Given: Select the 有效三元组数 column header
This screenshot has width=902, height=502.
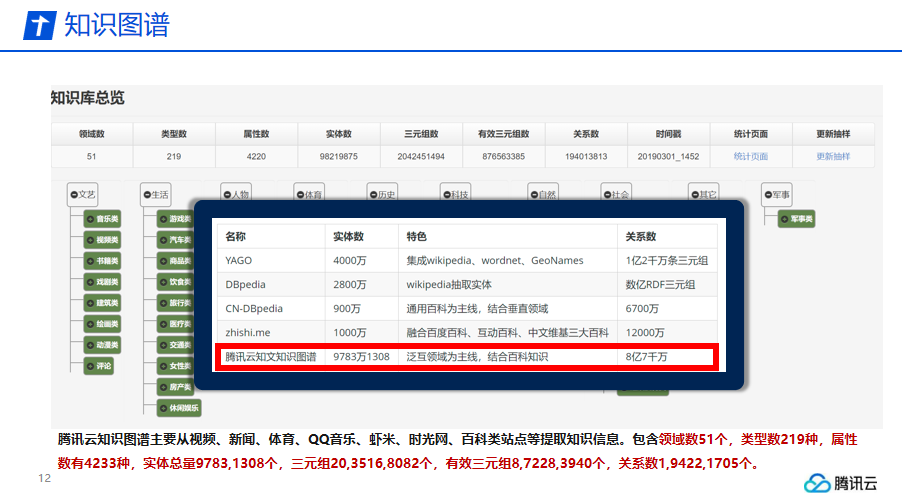Looking at the screenshot, I should click(x=503, y=134).
